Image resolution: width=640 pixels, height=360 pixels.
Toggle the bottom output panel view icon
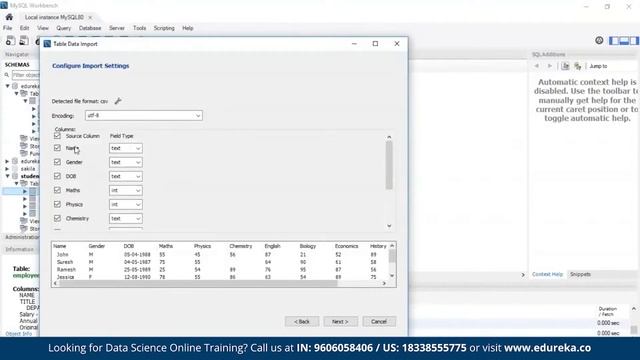pyautogui.click(x=624, y=40)
